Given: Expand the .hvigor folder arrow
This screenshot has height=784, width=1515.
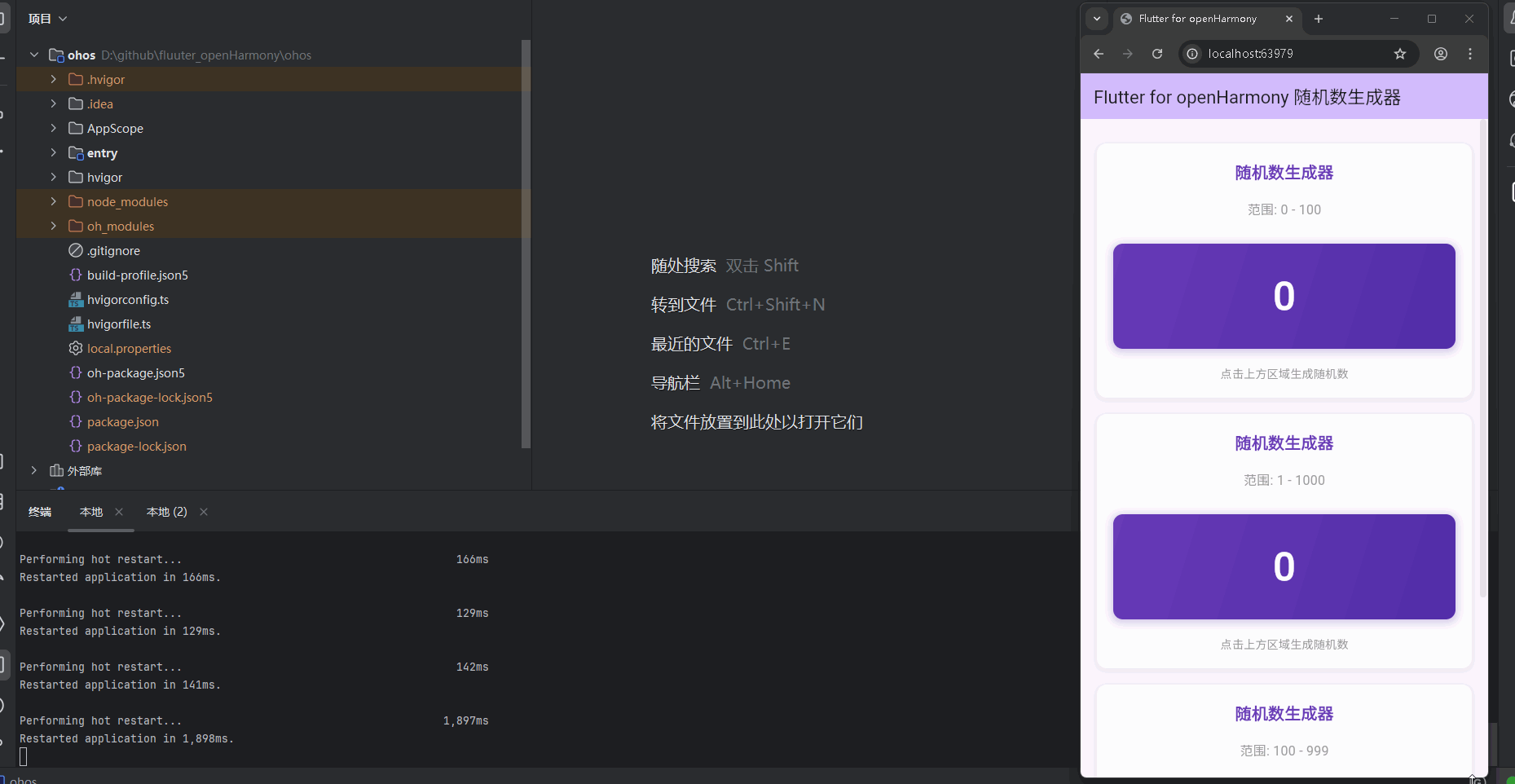Looking at the screenshot, I should coord(54,79).
